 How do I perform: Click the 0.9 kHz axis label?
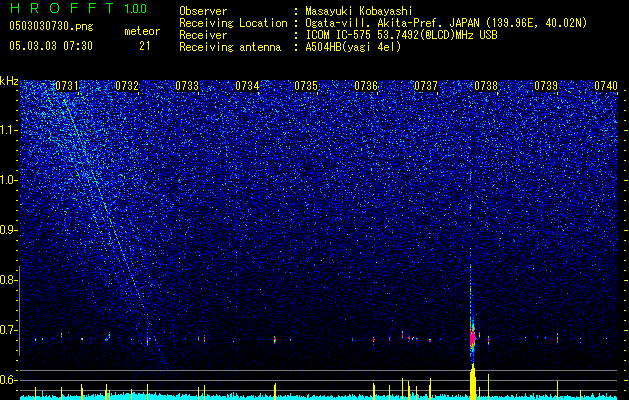[x=8, y=230]
